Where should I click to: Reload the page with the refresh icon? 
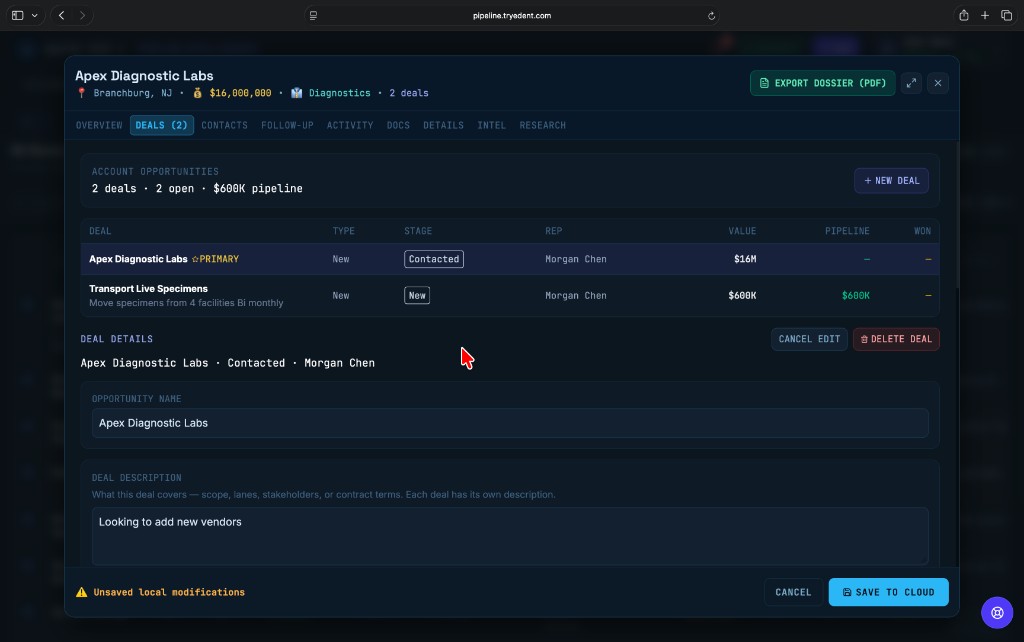coord(711,16)
